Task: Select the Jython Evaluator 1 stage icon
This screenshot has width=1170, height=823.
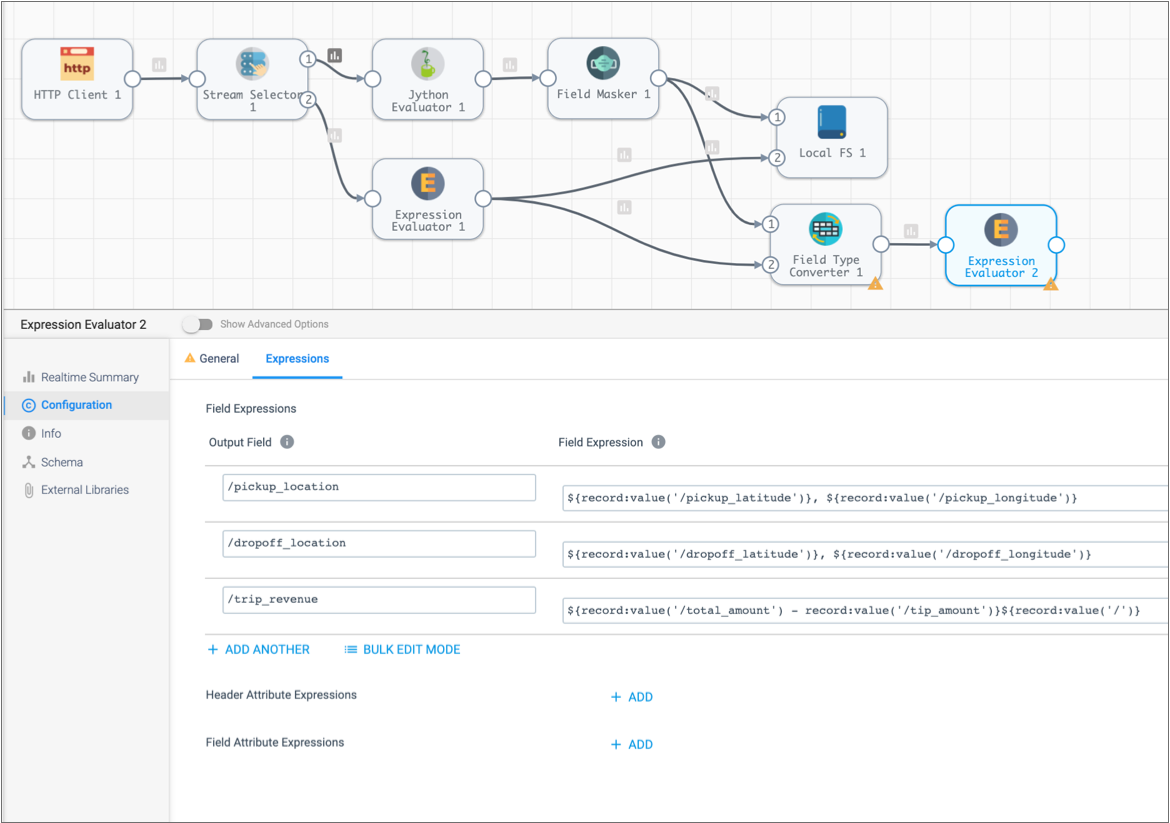Action: [x=428, y=65]
